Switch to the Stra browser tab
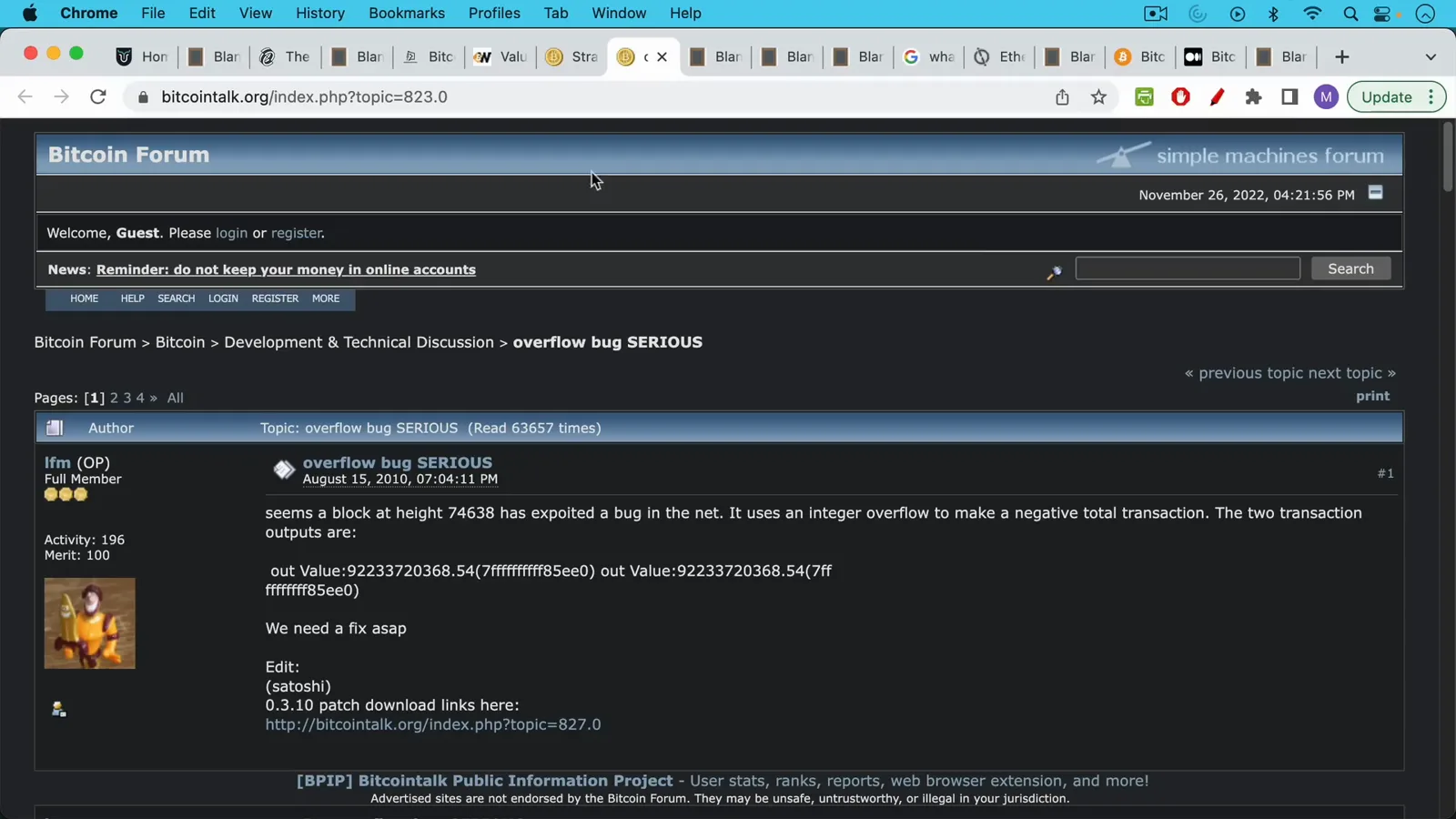1456x819 pixels. tap(572, 56)
